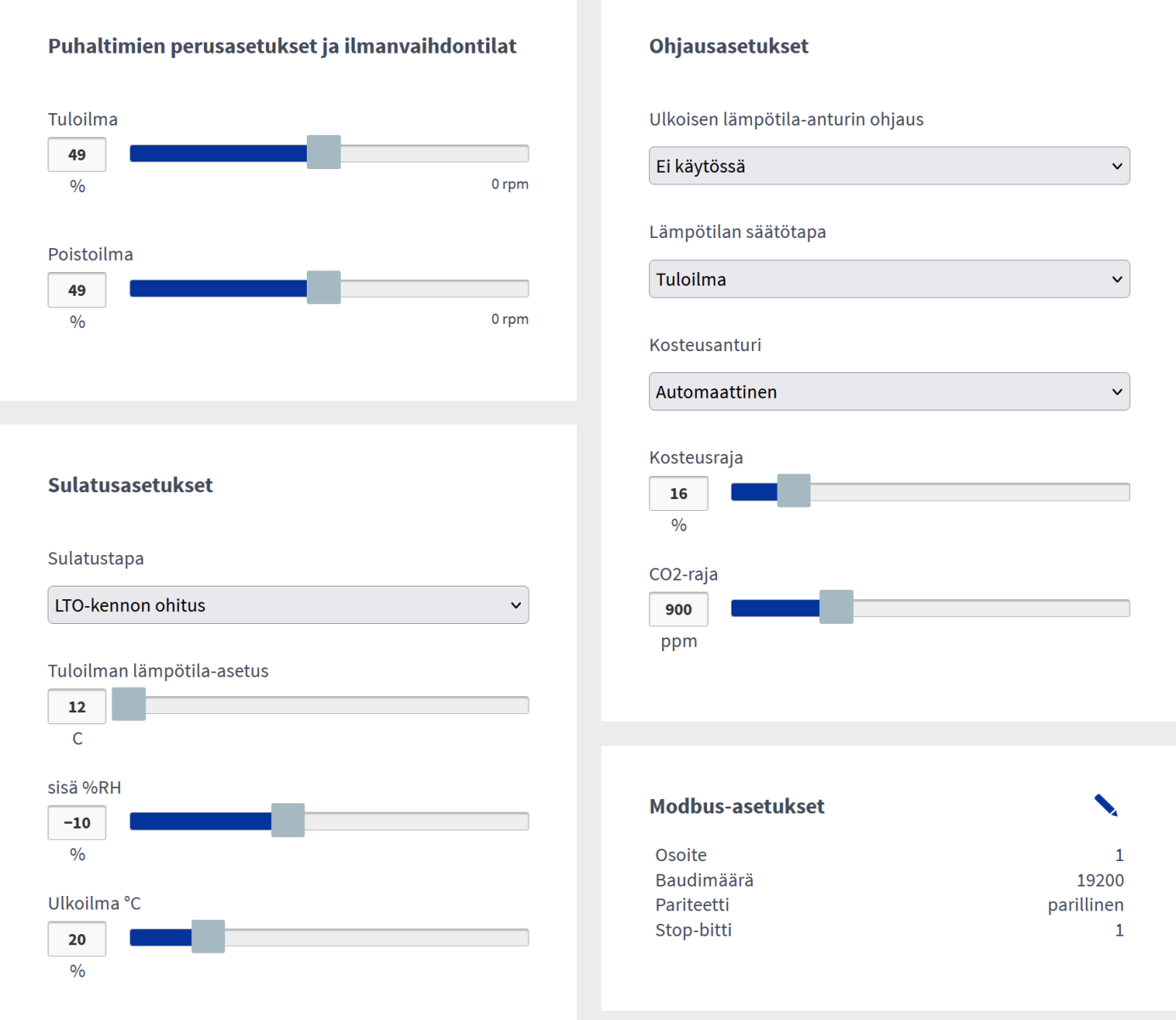This screenshot has height=1020, width=1176.
Task: Click the Tuloilman lämpötila-asetus value field
Action: pos(77,706)
